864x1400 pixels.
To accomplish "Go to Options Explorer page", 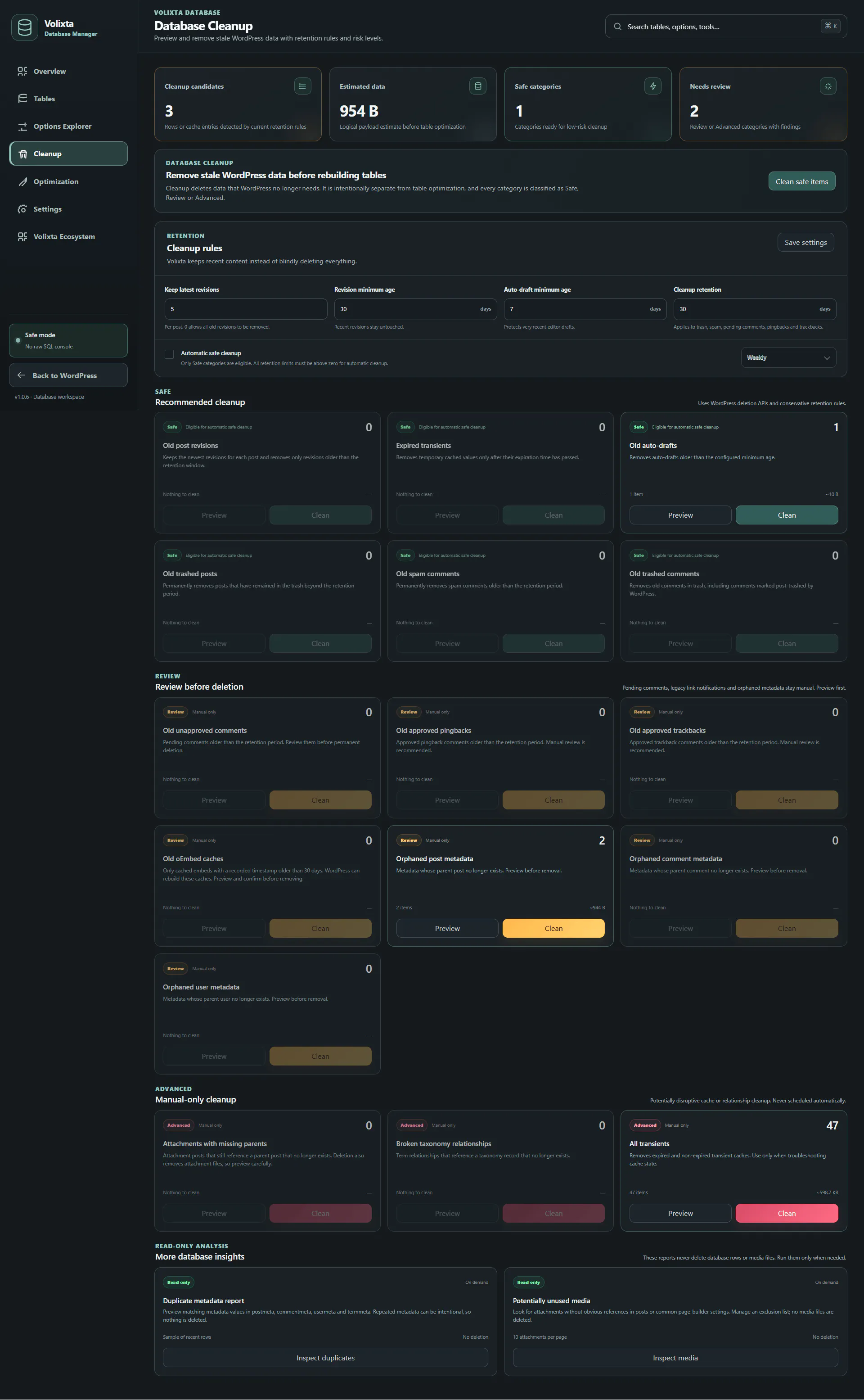I will [68, 126].
